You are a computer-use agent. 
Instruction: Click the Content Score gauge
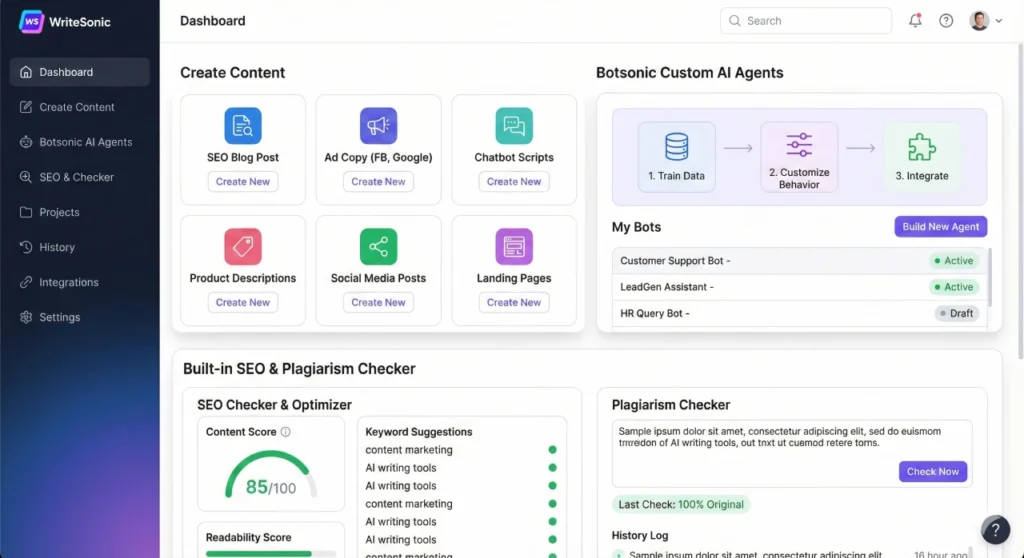[x=270, y=475]
